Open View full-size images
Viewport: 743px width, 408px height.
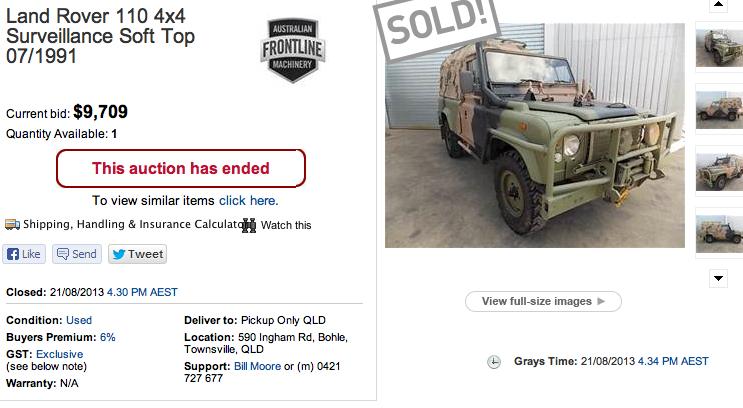pyautogui.click(x=543, y=301)
